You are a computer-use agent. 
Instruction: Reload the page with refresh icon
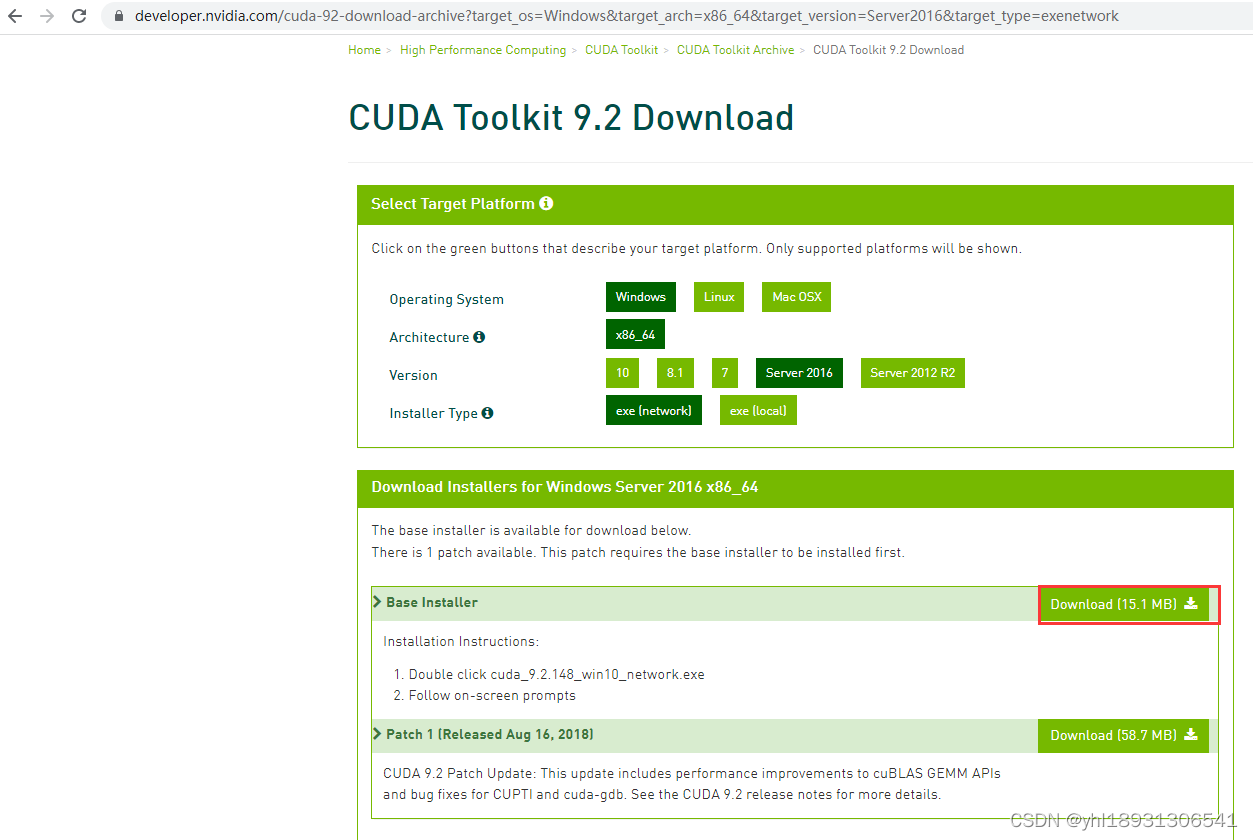click(79, 16)
